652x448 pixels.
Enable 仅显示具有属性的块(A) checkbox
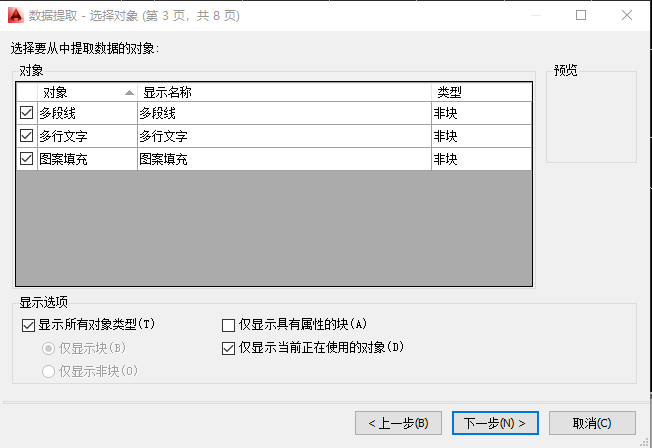coord(228,325)
